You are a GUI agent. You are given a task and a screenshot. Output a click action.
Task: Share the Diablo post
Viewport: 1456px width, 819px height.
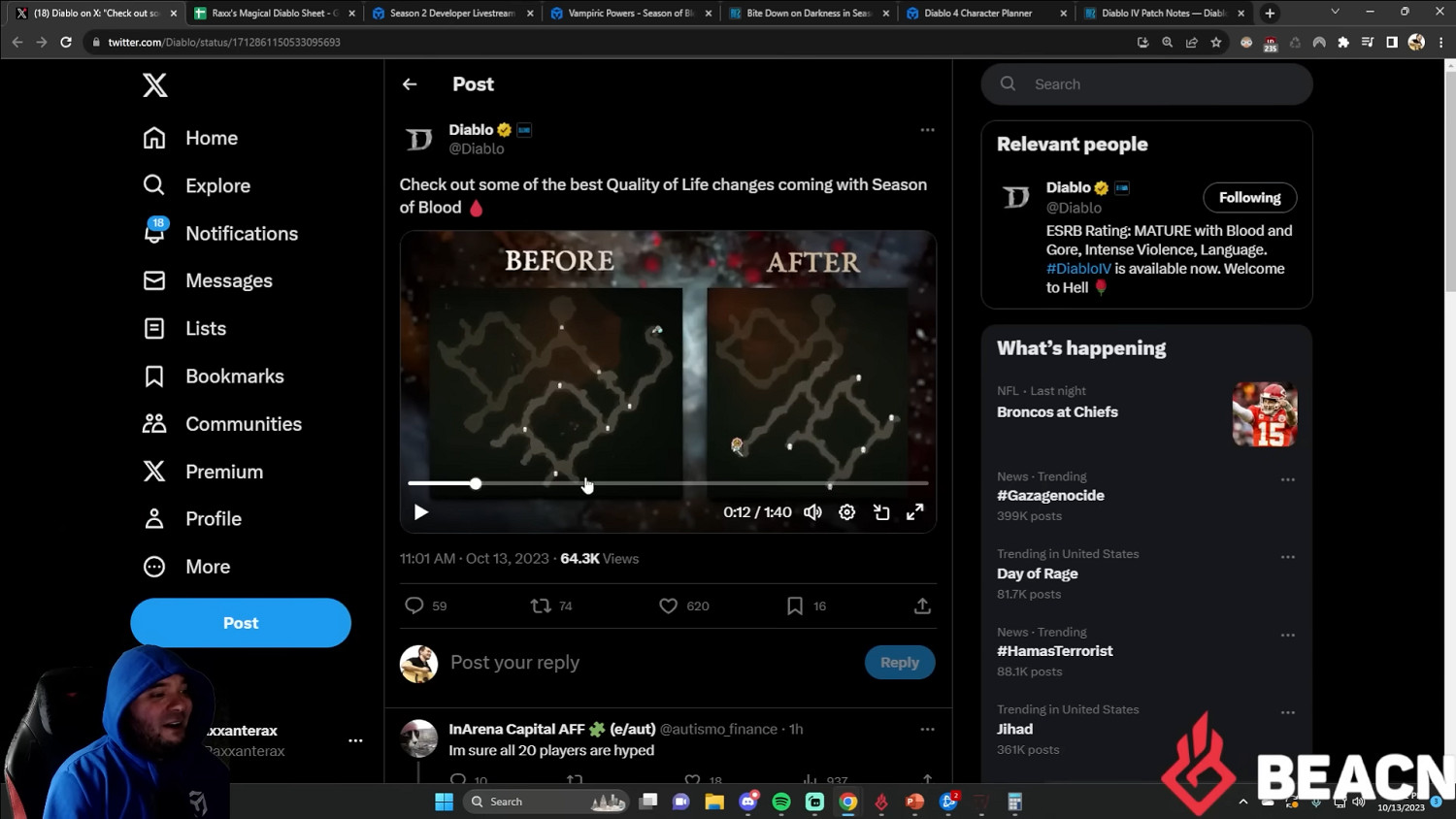click(x=922, y=606)
